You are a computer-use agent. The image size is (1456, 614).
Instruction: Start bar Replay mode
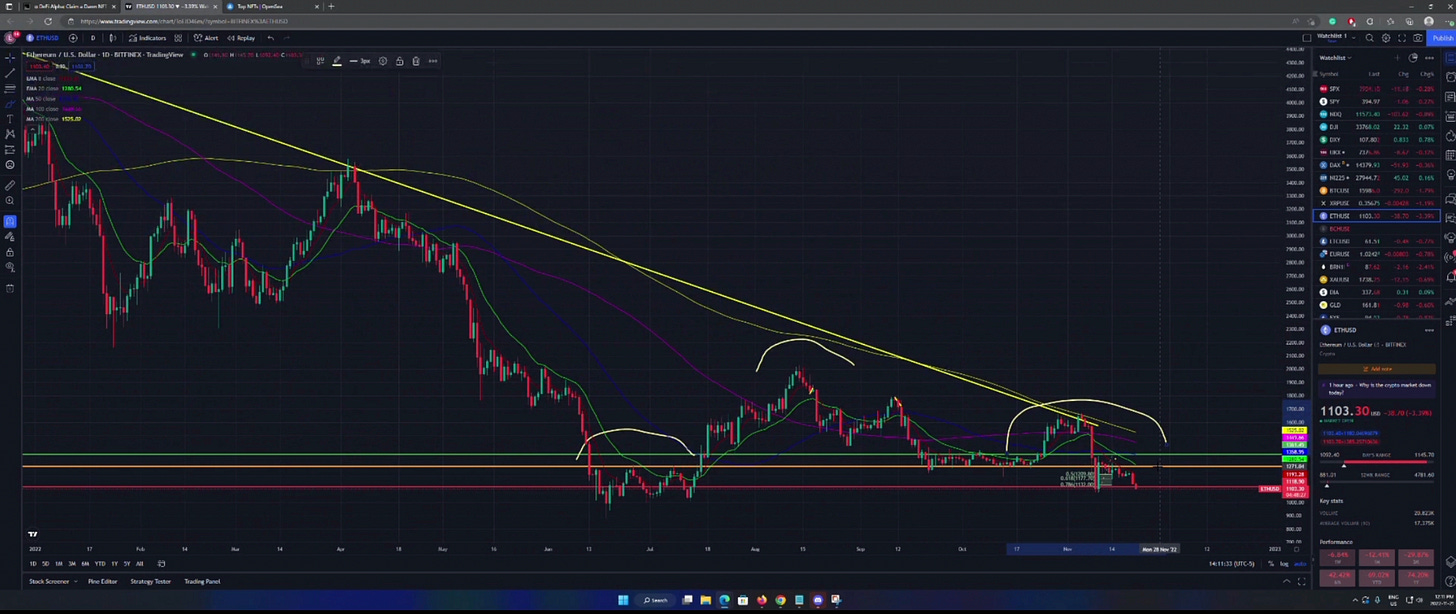tap(241, 38)
